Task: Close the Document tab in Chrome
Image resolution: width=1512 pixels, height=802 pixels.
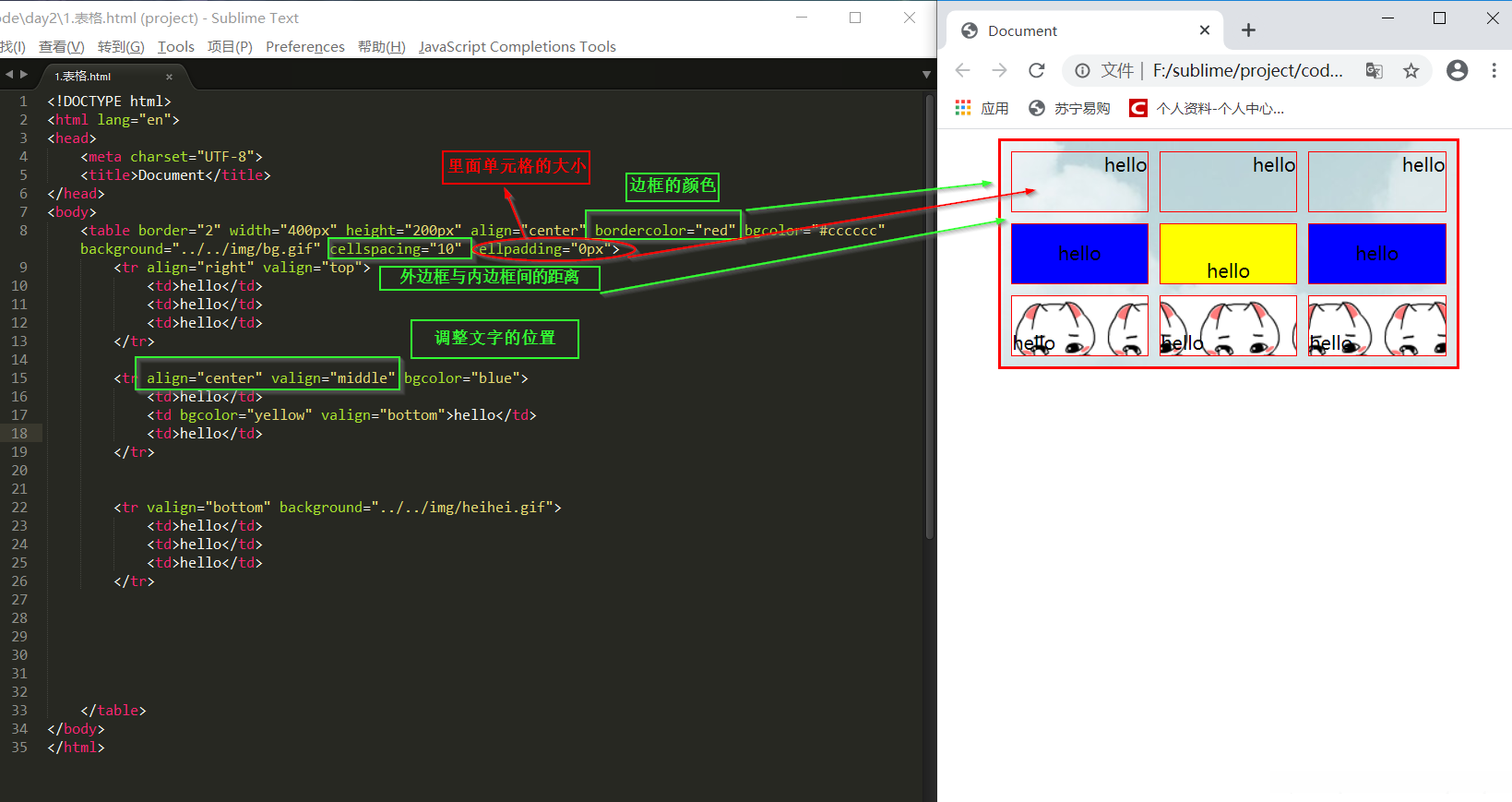Action: click(x=1205, y=30)
